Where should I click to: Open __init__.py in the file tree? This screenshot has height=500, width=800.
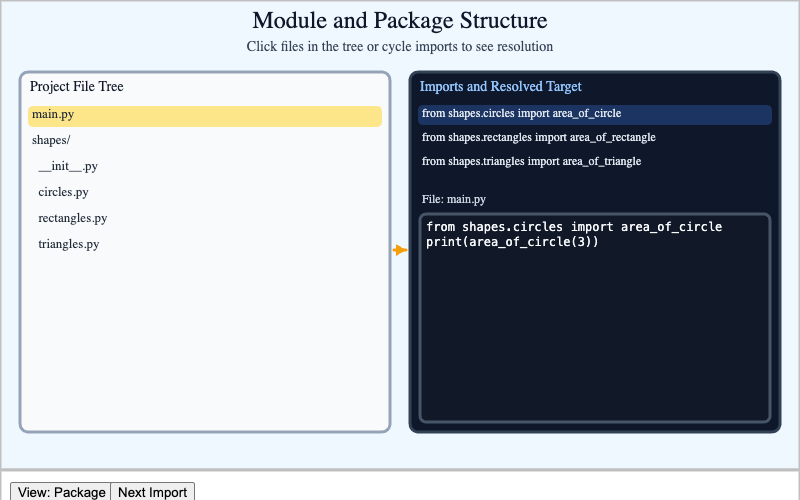click(68, 166)
